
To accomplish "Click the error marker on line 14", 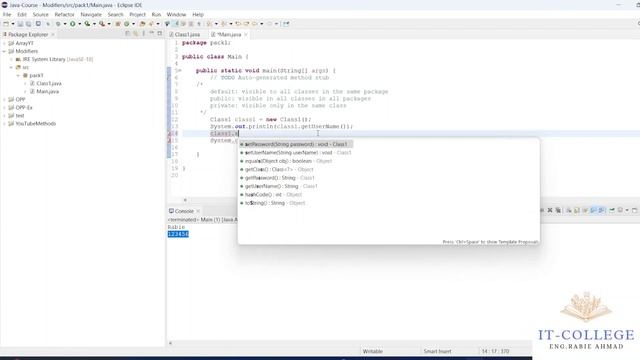I will coord(170,133).
